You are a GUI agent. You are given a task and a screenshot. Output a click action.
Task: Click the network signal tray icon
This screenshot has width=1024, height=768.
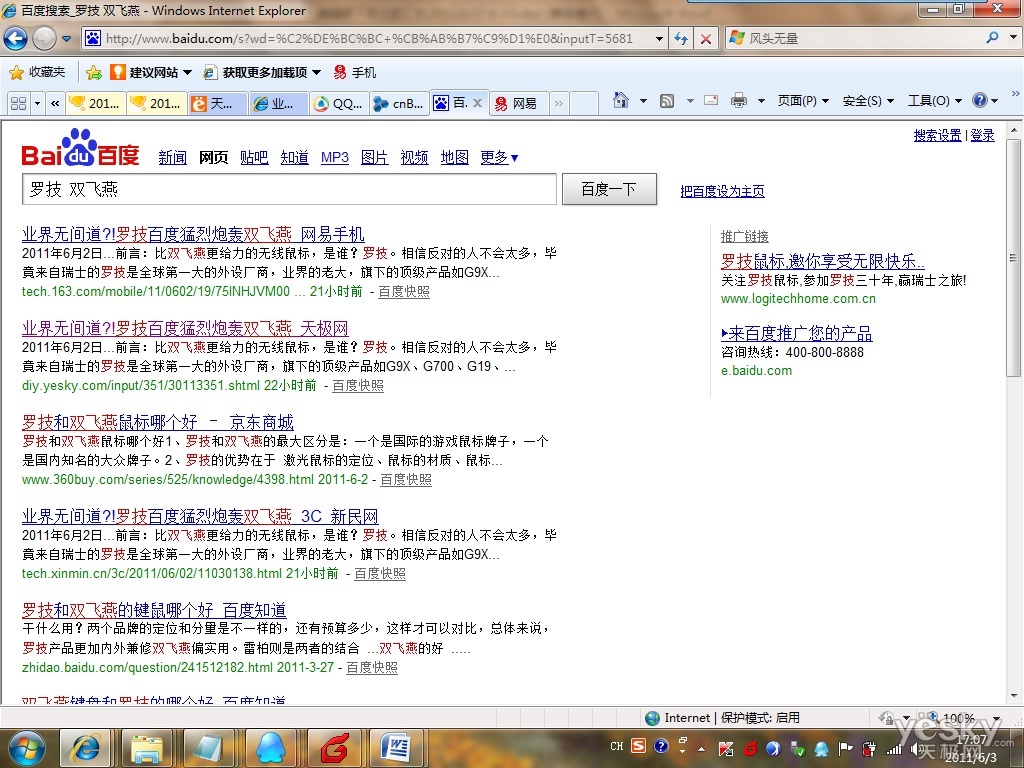(x=893, y=748)
